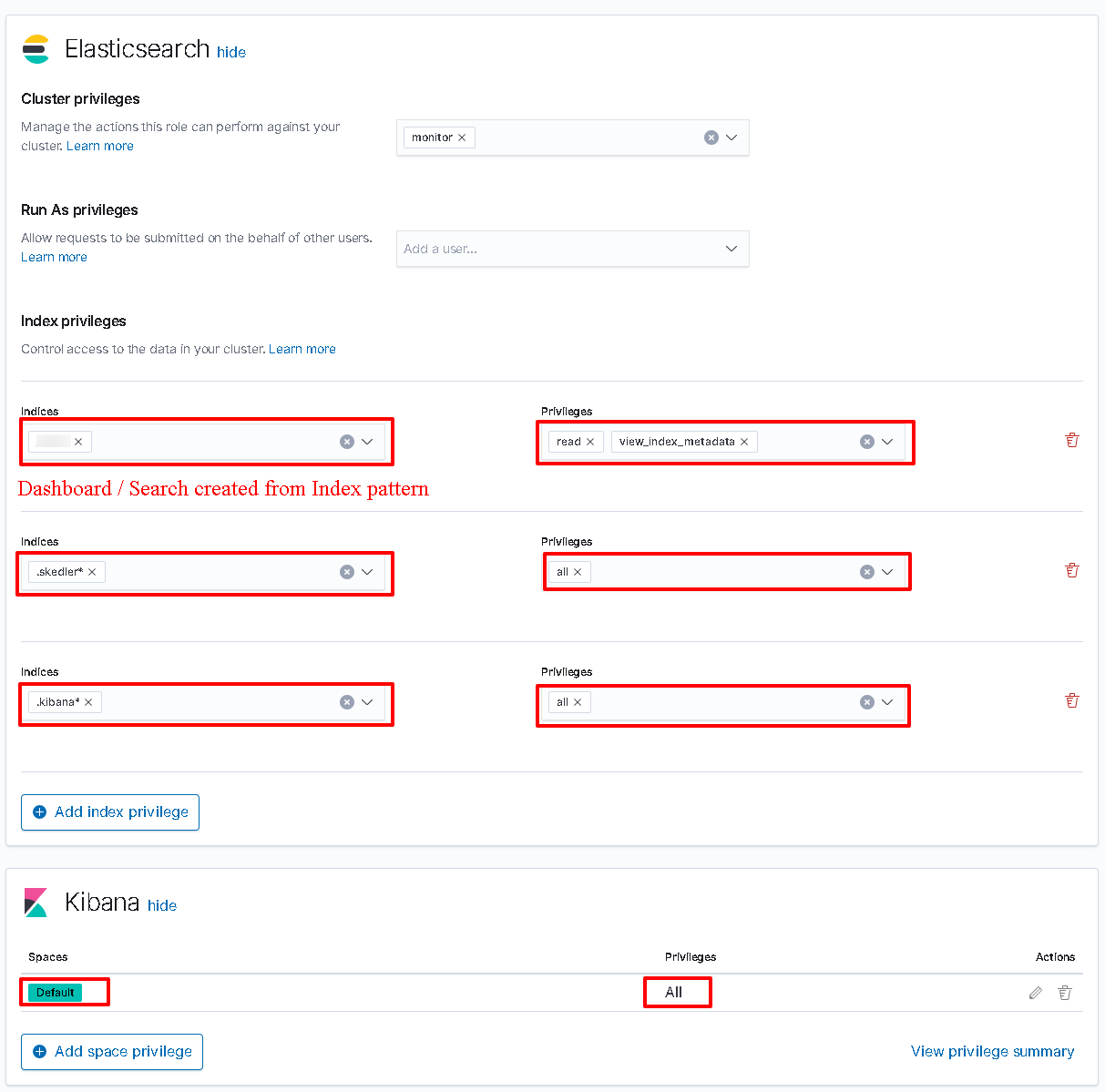Clear privileges in the .skedler* row
This screenshot has height=1092, width=1105.
pos(867,572)
